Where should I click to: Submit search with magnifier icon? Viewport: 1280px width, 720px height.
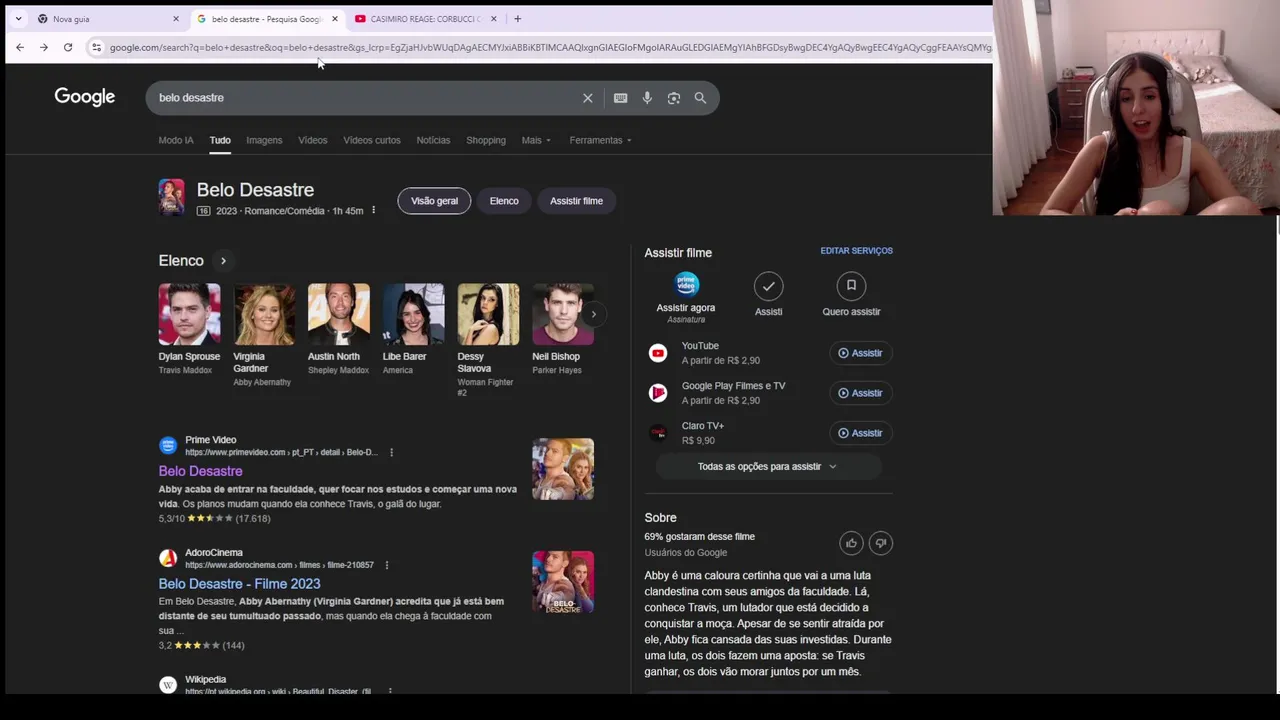[x=700, y=98]
